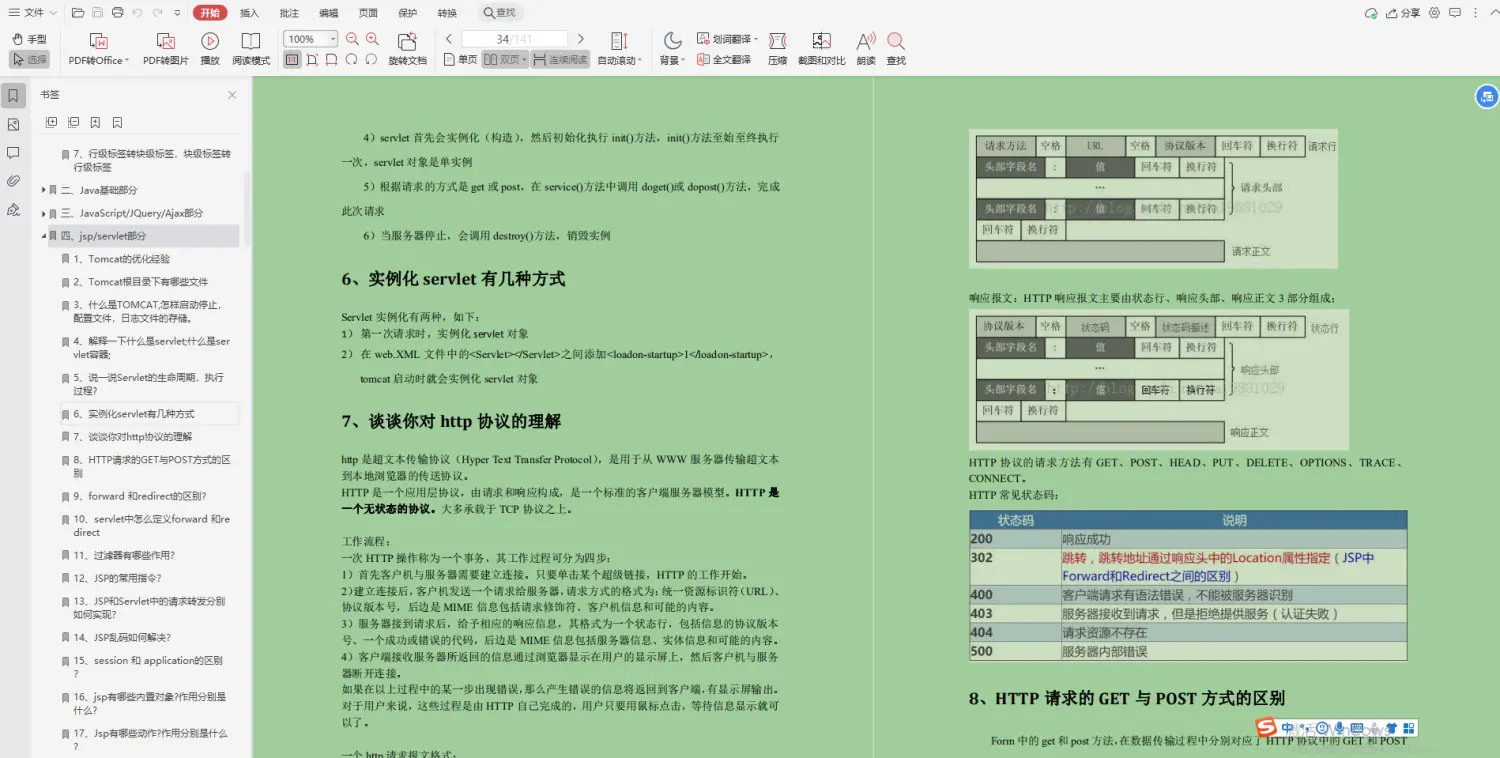
Task: Open the 文件 file menu dropdown
Action: click(x=32, y=13)
